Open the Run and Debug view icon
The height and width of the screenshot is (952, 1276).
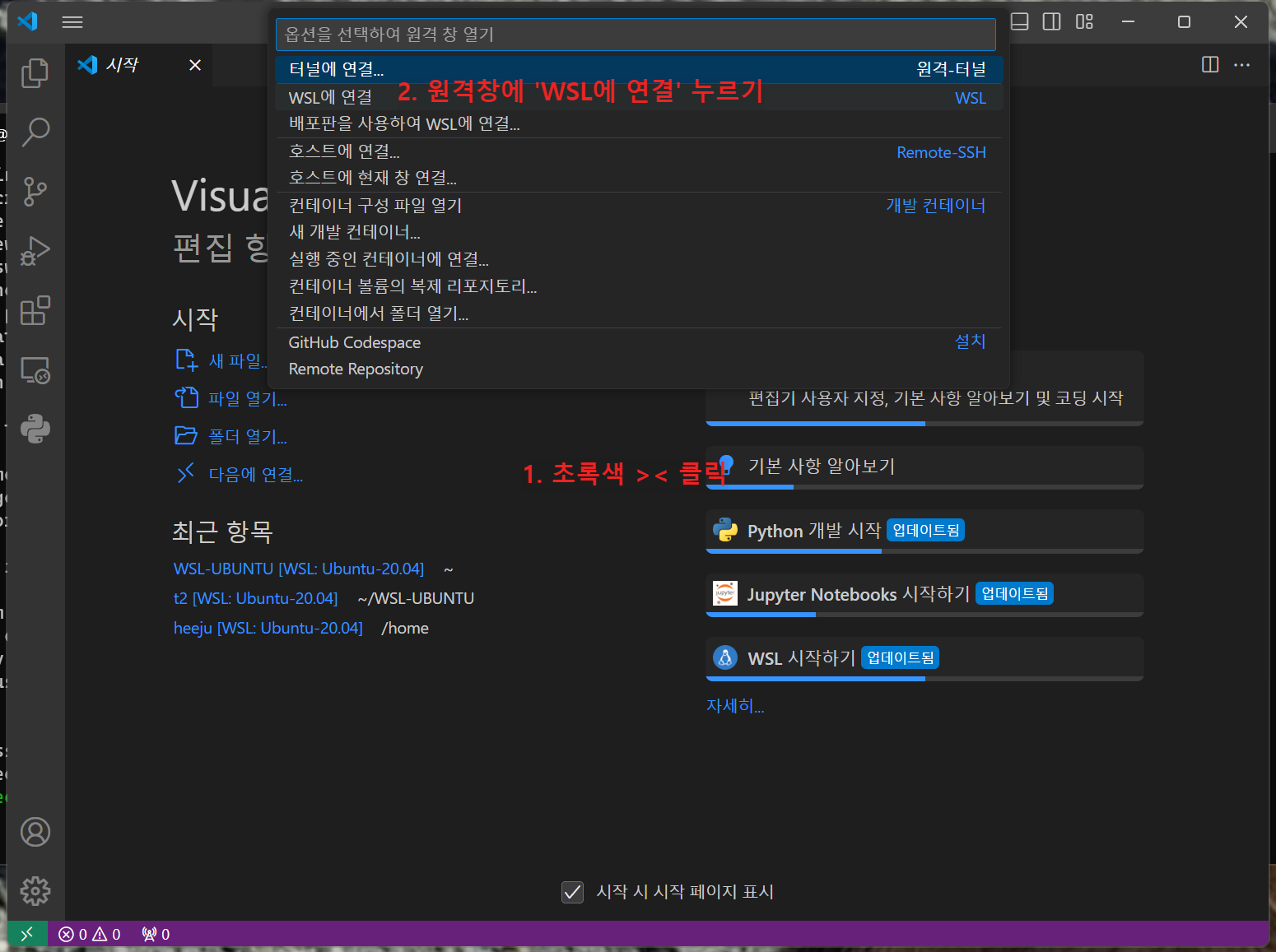tap(35, 251)
